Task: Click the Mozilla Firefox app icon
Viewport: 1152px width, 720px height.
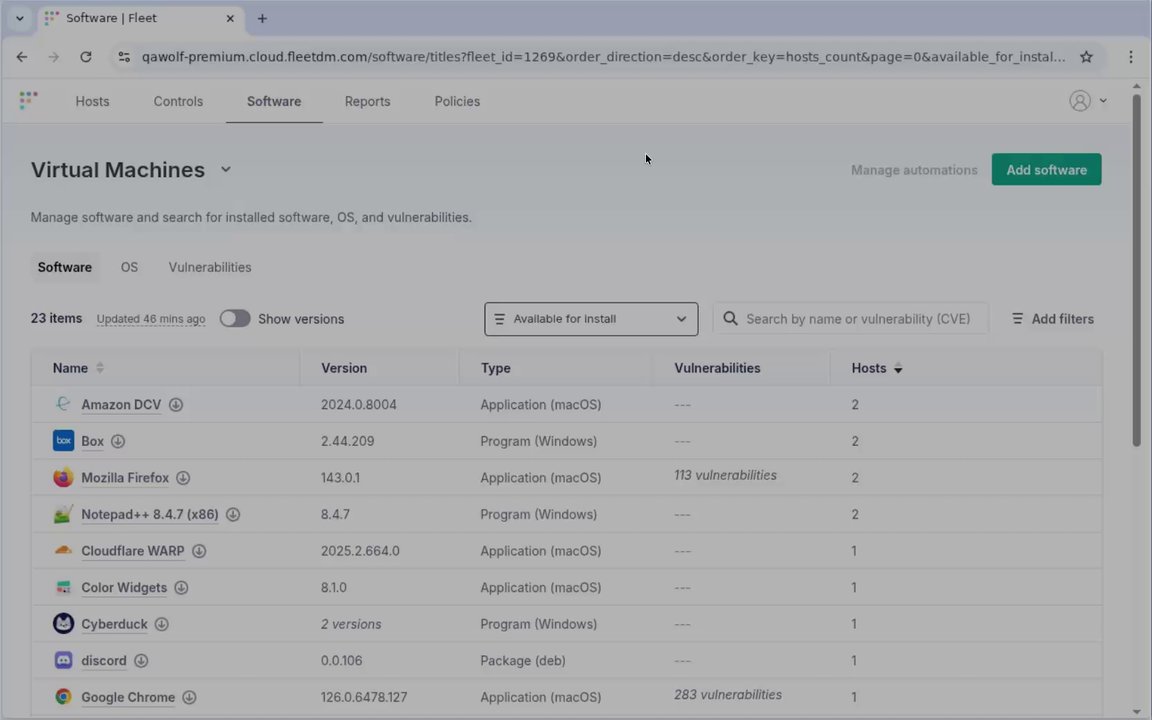Action: 63,477
